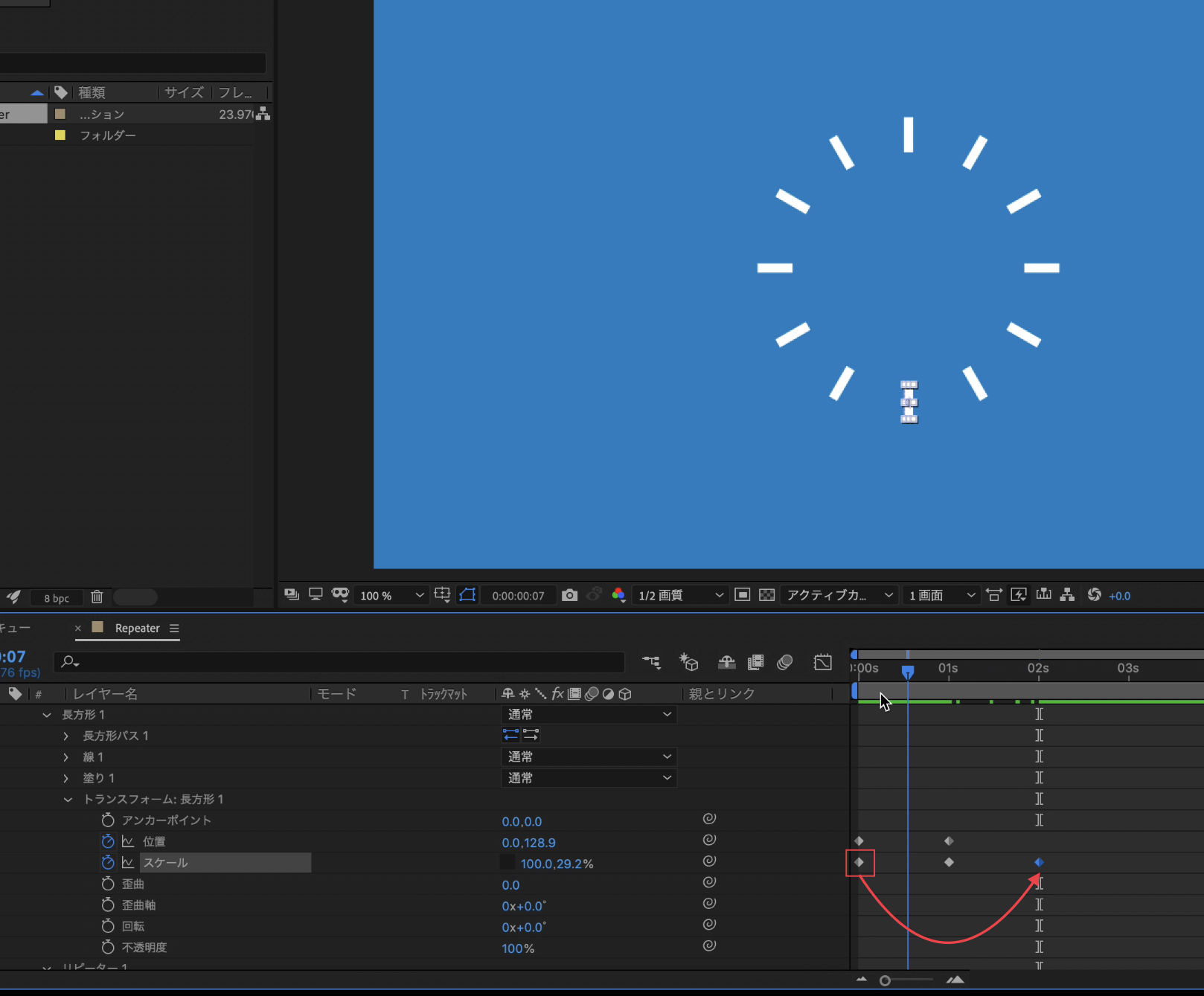Screen dimensions: 1204x996
Task: Click the show channel color icon
Action: coord(618,595)
